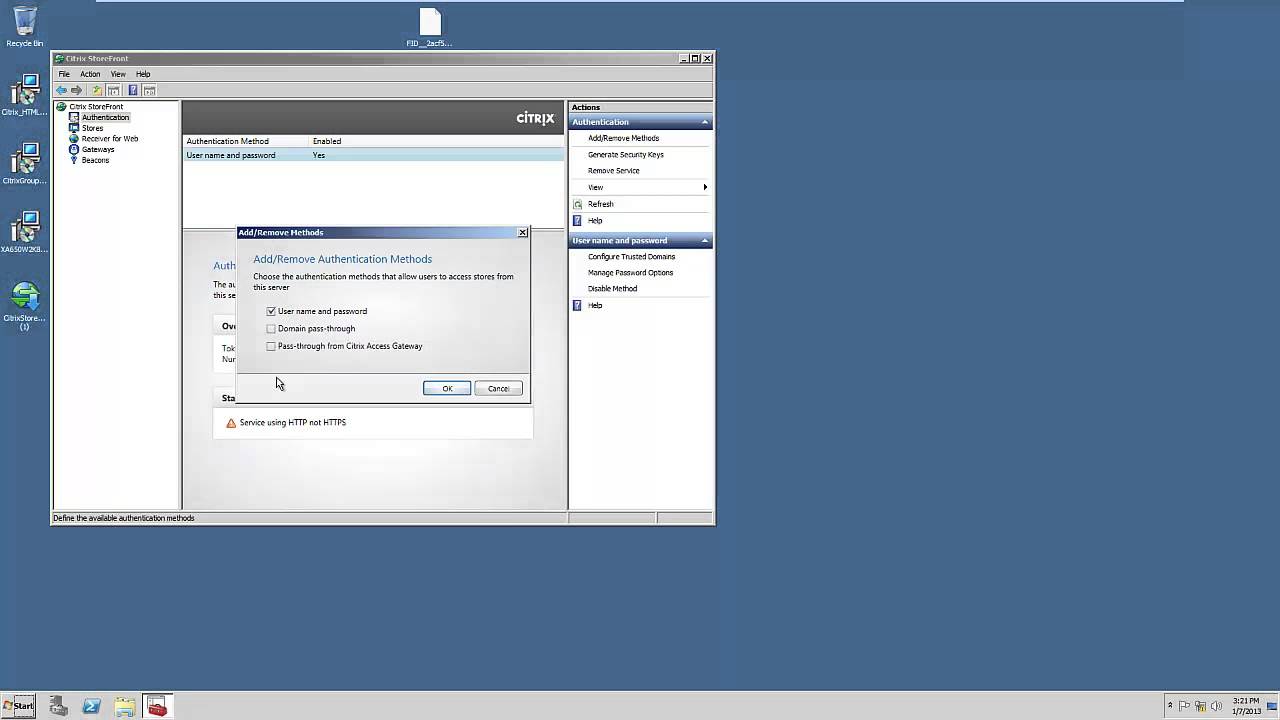Click the Up one level folder icon
This screenshot has width=1280, height=720.
click(97, 90)
